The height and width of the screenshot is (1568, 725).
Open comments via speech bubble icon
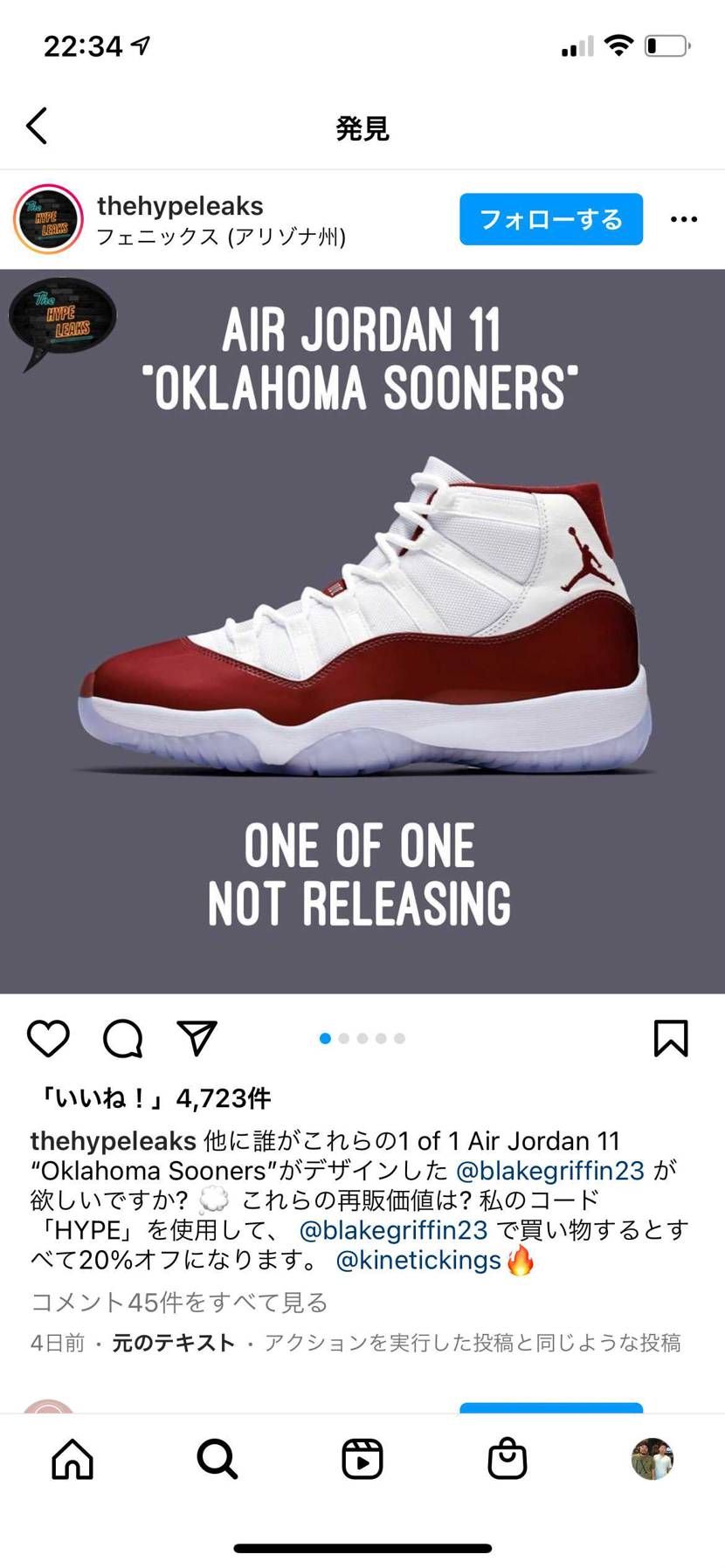click(123, 1038)
